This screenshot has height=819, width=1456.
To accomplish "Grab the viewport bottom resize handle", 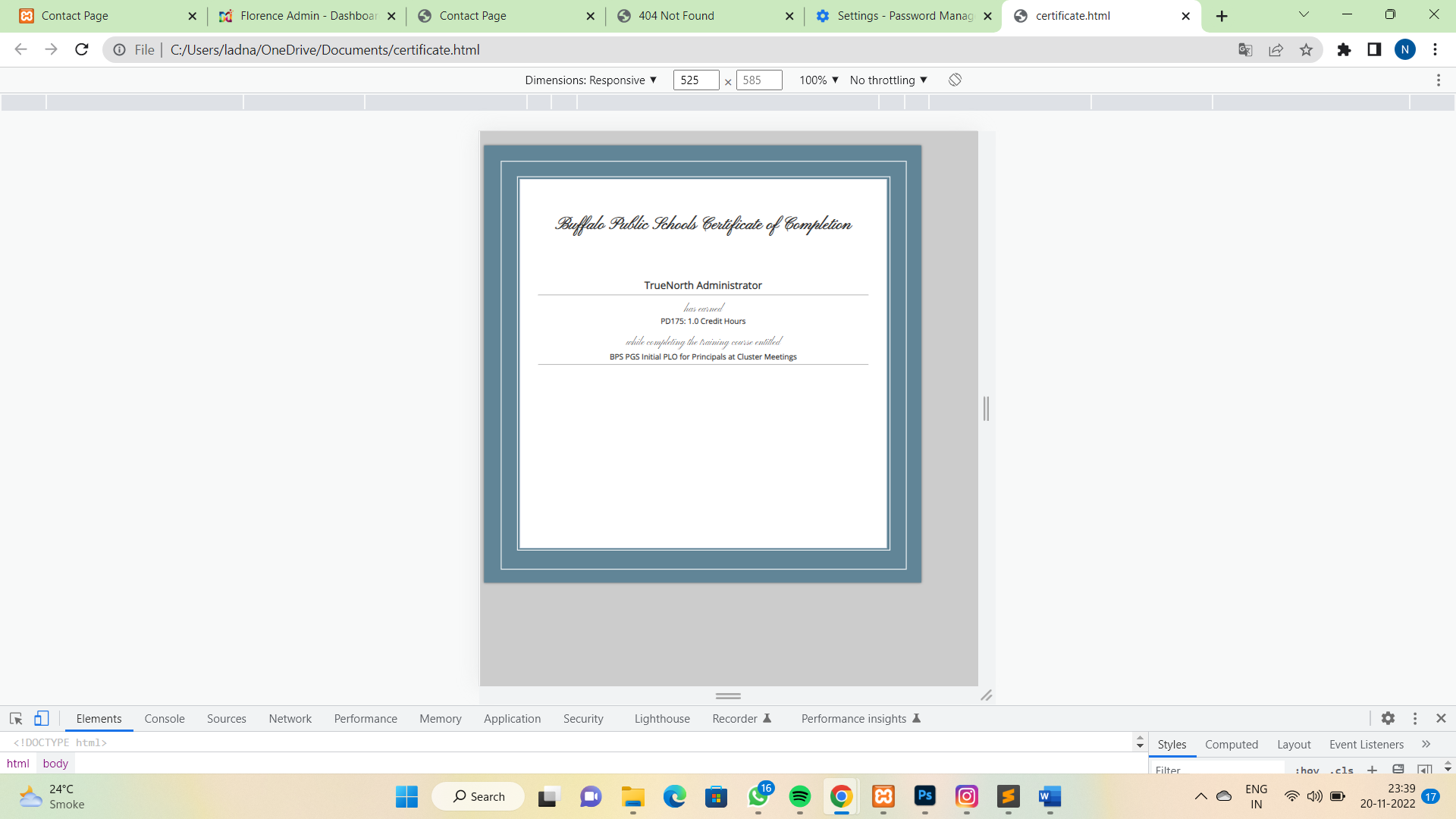I will [728, 695].
